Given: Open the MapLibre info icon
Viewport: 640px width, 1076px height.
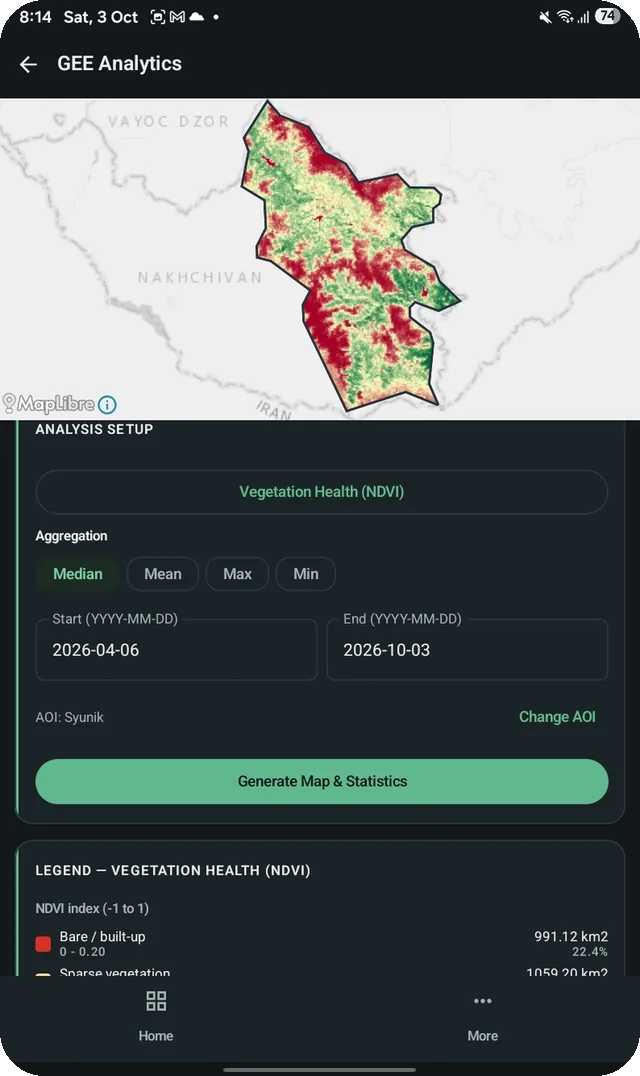Looking at the screenshot, I should pos(107,405).
